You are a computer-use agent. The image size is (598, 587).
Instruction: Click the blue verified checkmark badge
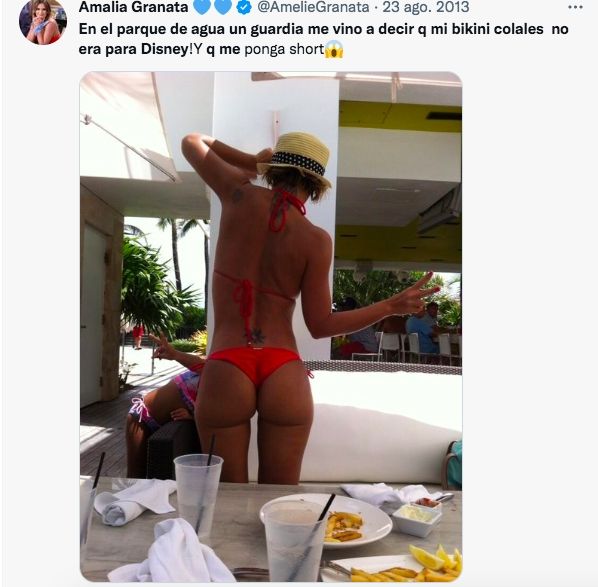pos(244,7)
